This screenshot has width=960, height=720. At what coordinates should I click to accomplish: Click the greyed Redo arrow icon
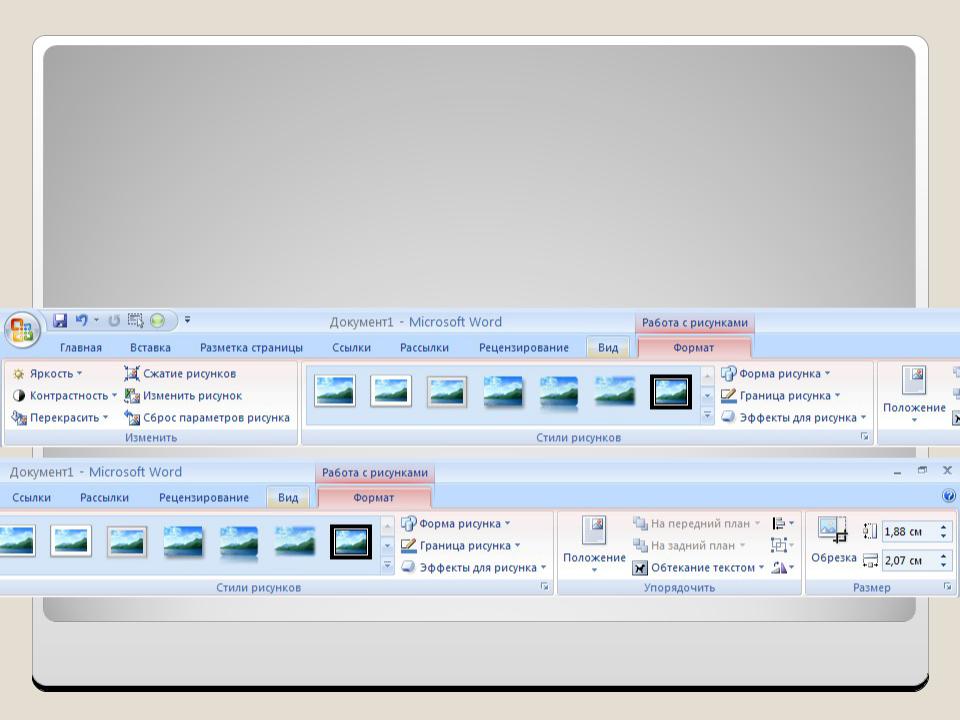coord(114,320)
